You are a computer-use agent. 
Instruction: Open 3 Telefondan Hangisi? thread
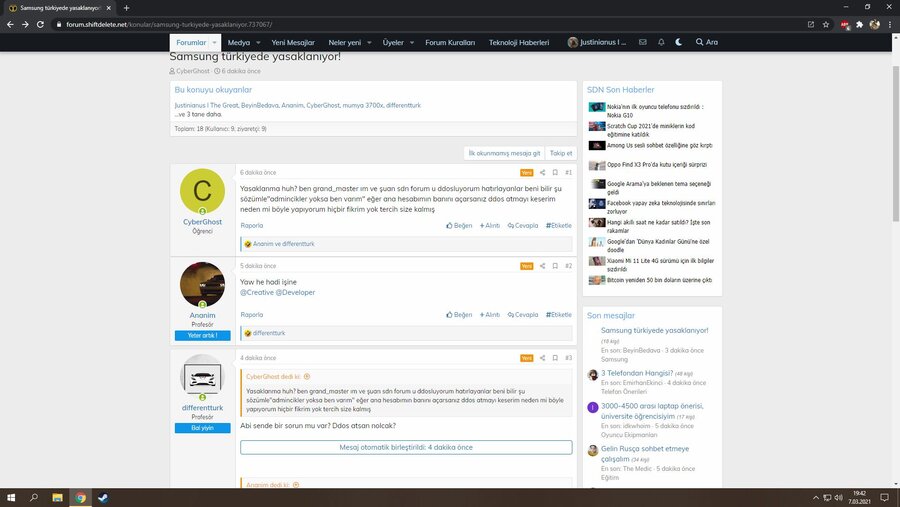[x=637, y=373]
